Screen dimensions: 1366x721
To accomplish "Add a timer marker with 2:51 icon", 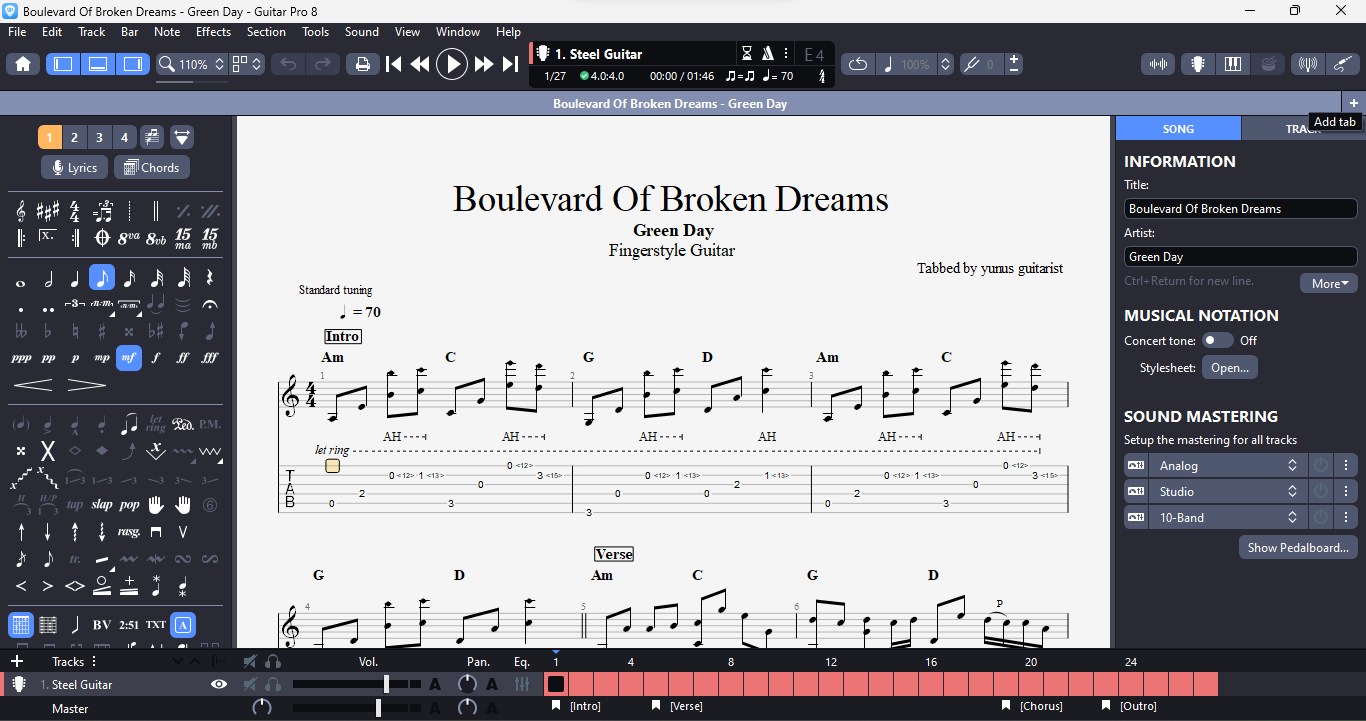I will click(129, 625).
